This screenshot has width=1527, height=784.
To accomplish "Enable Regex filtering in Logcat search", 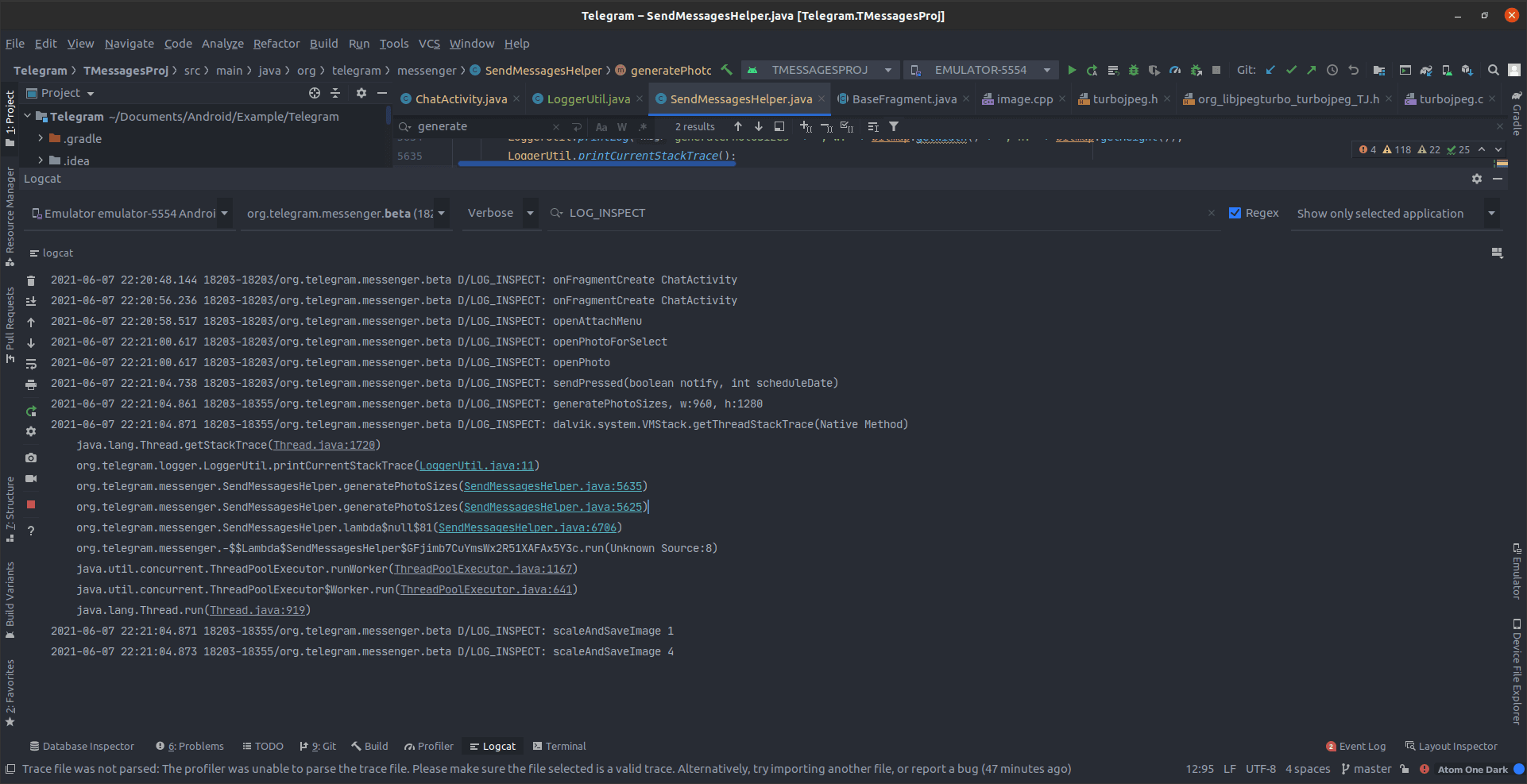I will pyautogui.click(x=1236, y=213).
